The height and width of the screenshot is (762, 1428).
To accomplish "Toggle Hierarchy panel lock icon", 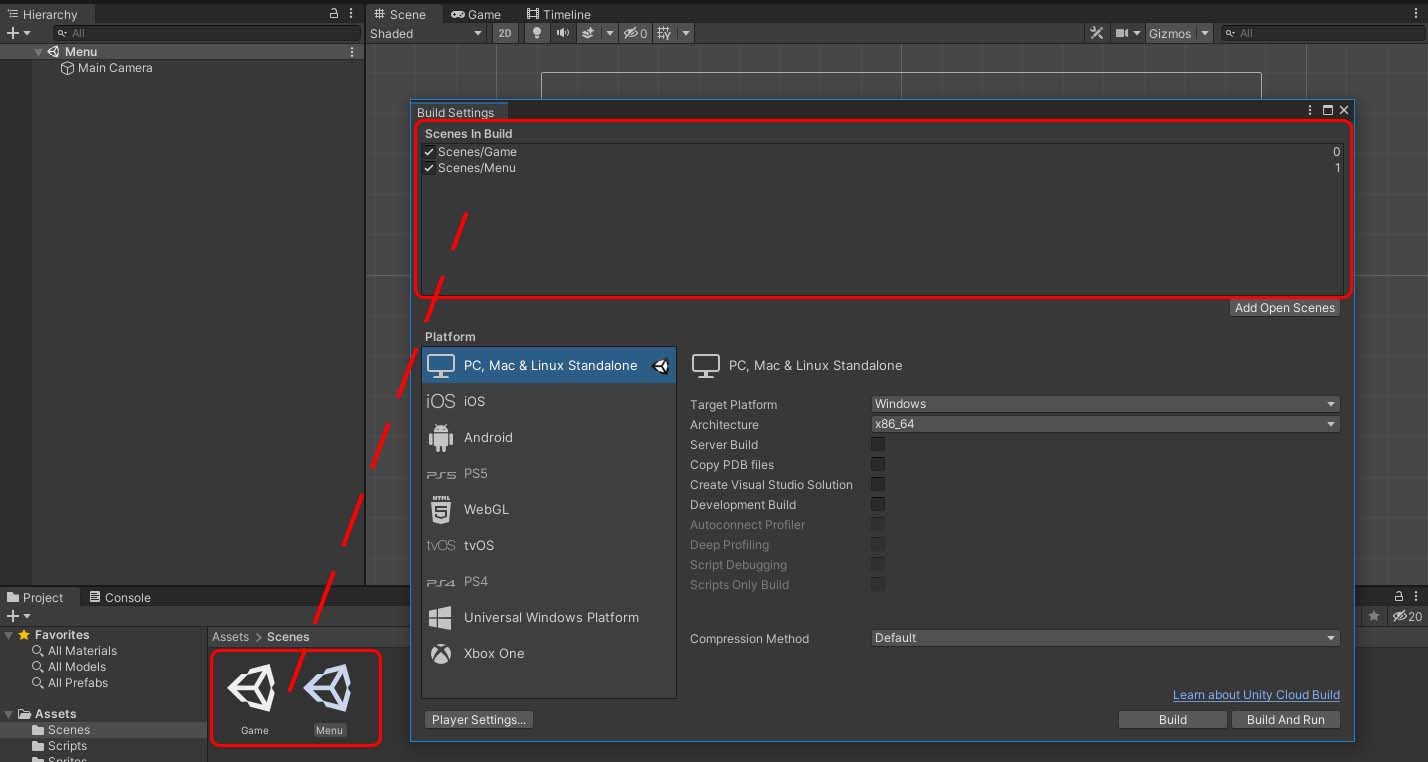I will [x=334, y=14].
